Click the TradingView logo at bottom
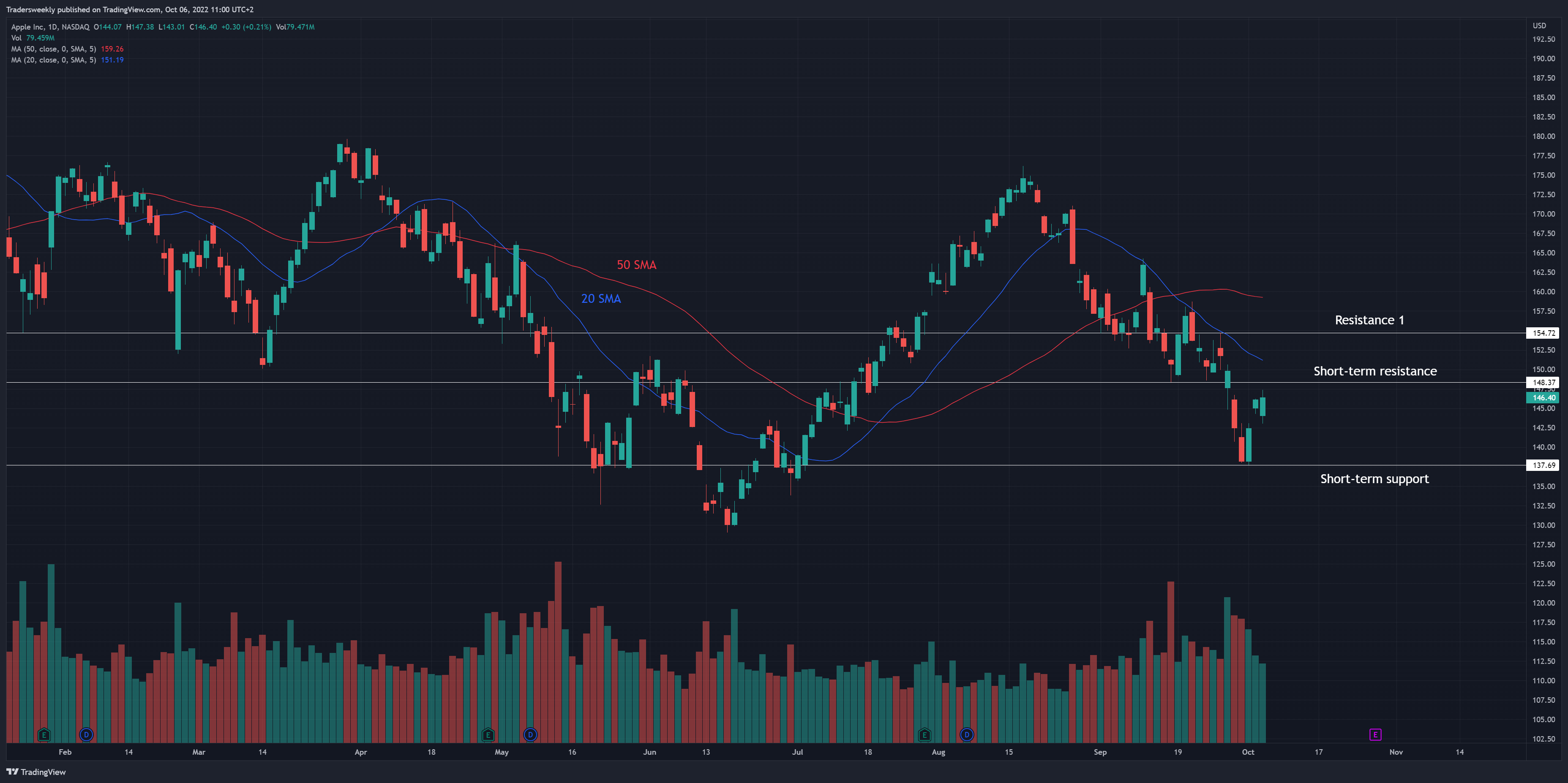 [x=36, y=772]
